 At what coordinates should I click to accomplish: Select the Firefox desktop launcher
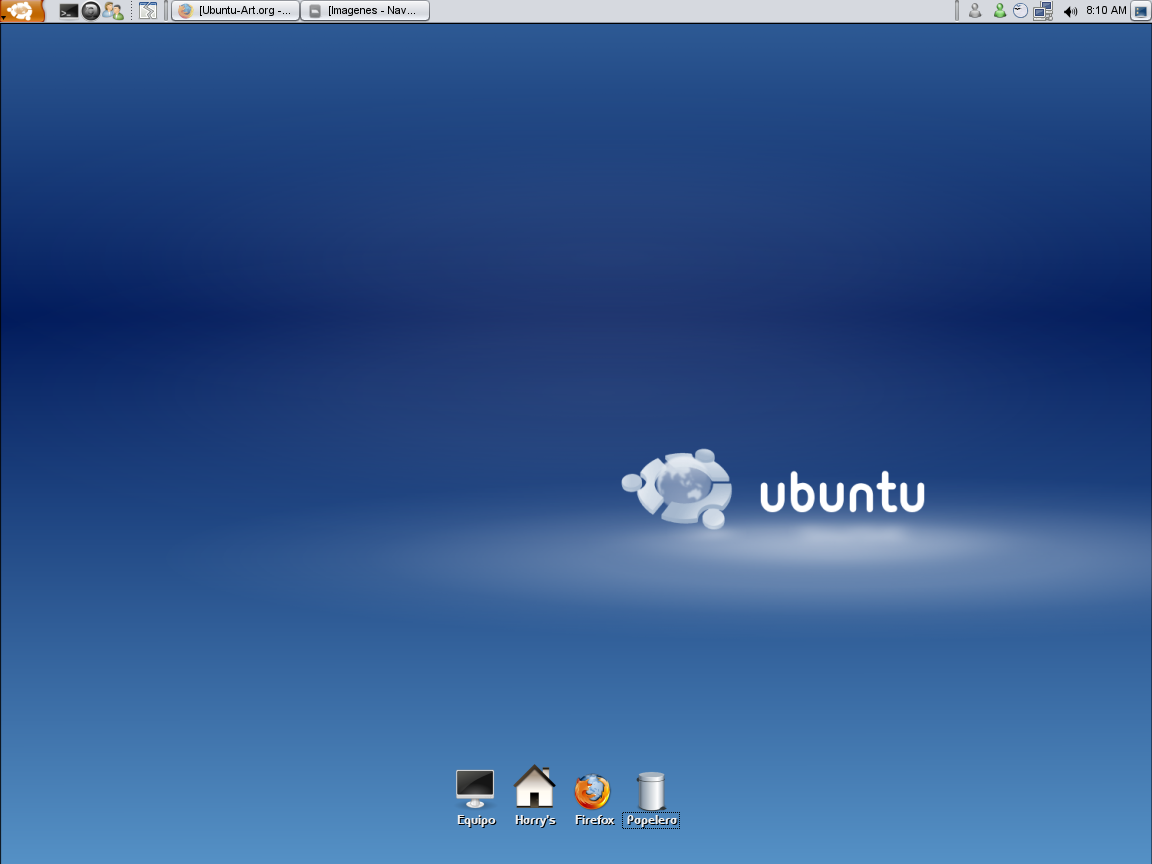(x=593, y=791)
